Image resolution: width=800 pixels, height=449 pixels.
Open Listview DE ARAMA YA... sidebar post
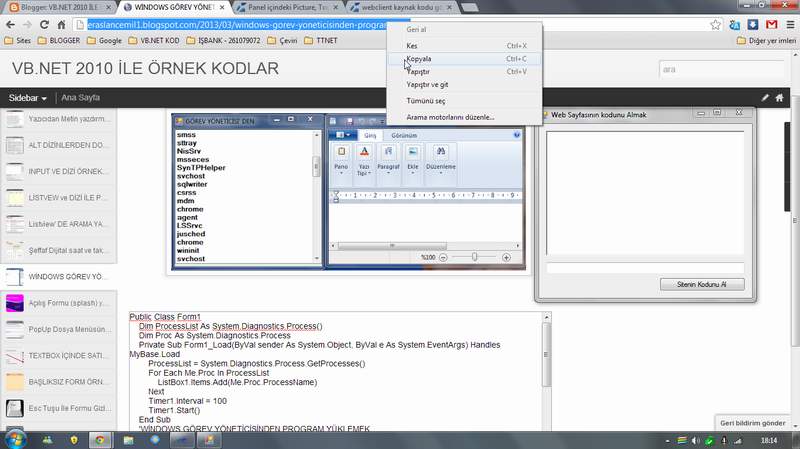[58, 224]
